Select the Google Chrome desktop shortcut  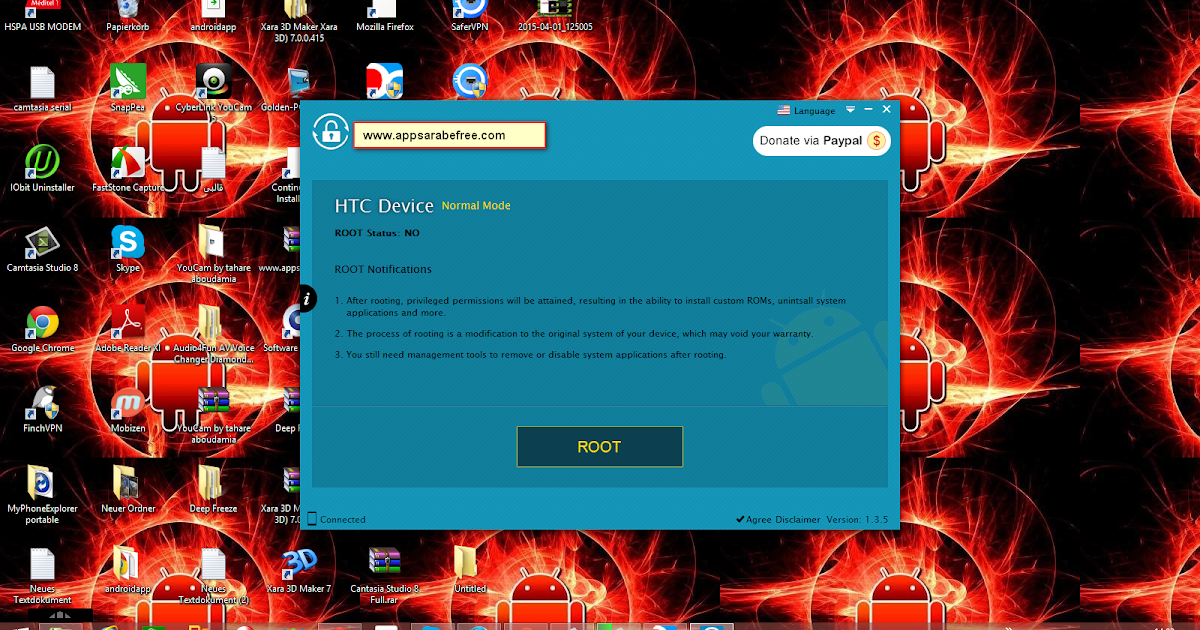(42, 330)
